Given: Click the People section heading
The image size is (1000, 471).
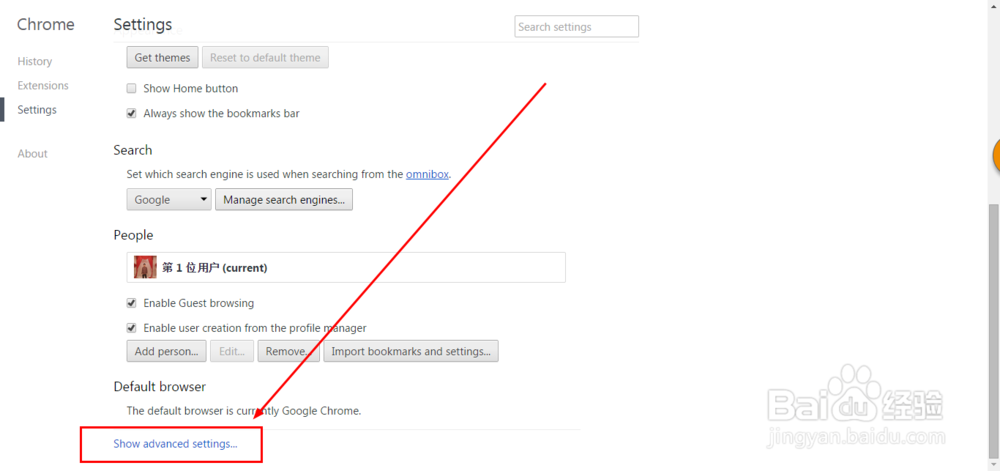Looking at the screenshot, I should (x=133, y=235).
